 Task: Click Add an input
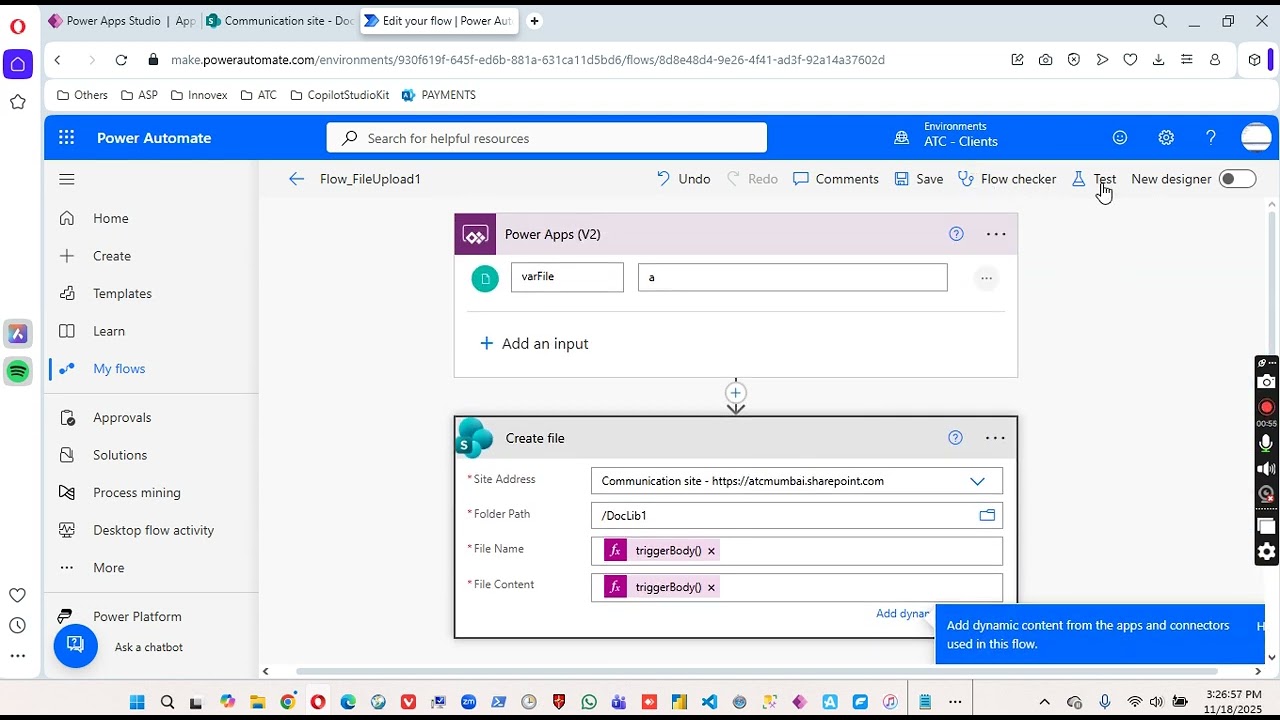click(x=534, y=344)
